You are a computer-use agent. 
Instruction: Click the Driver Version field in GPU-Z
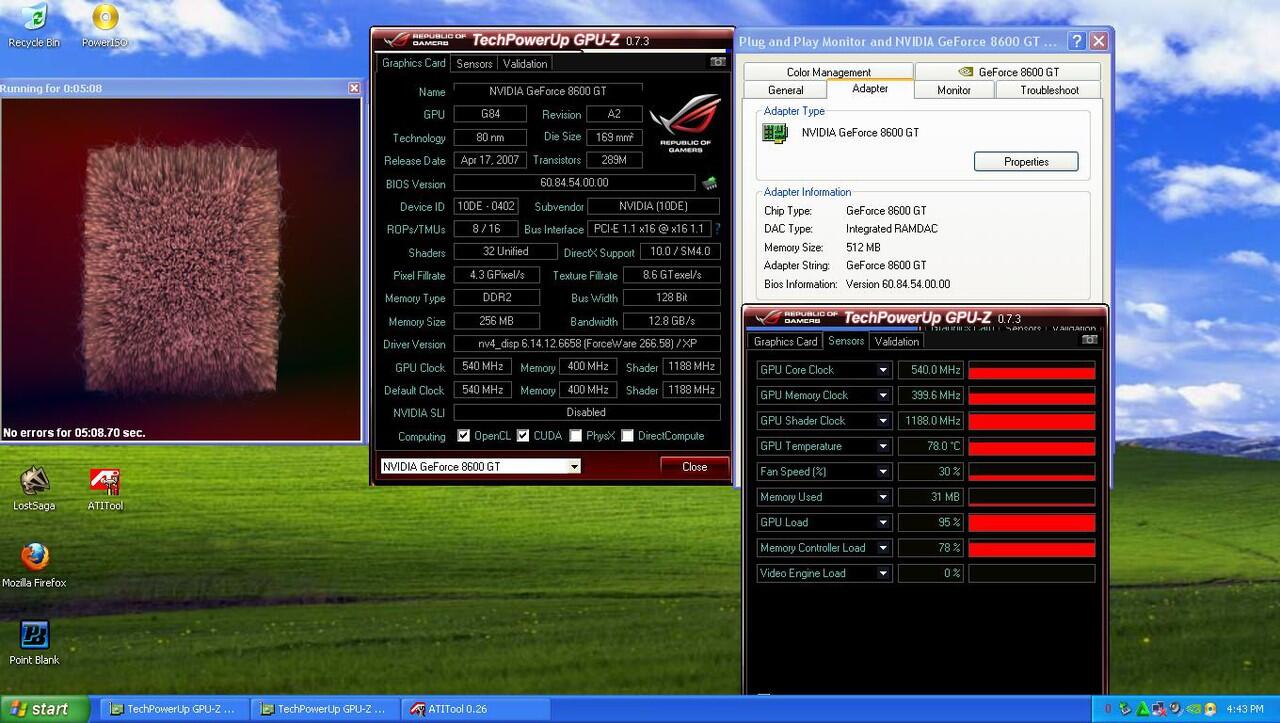click(x=587, y=344)
